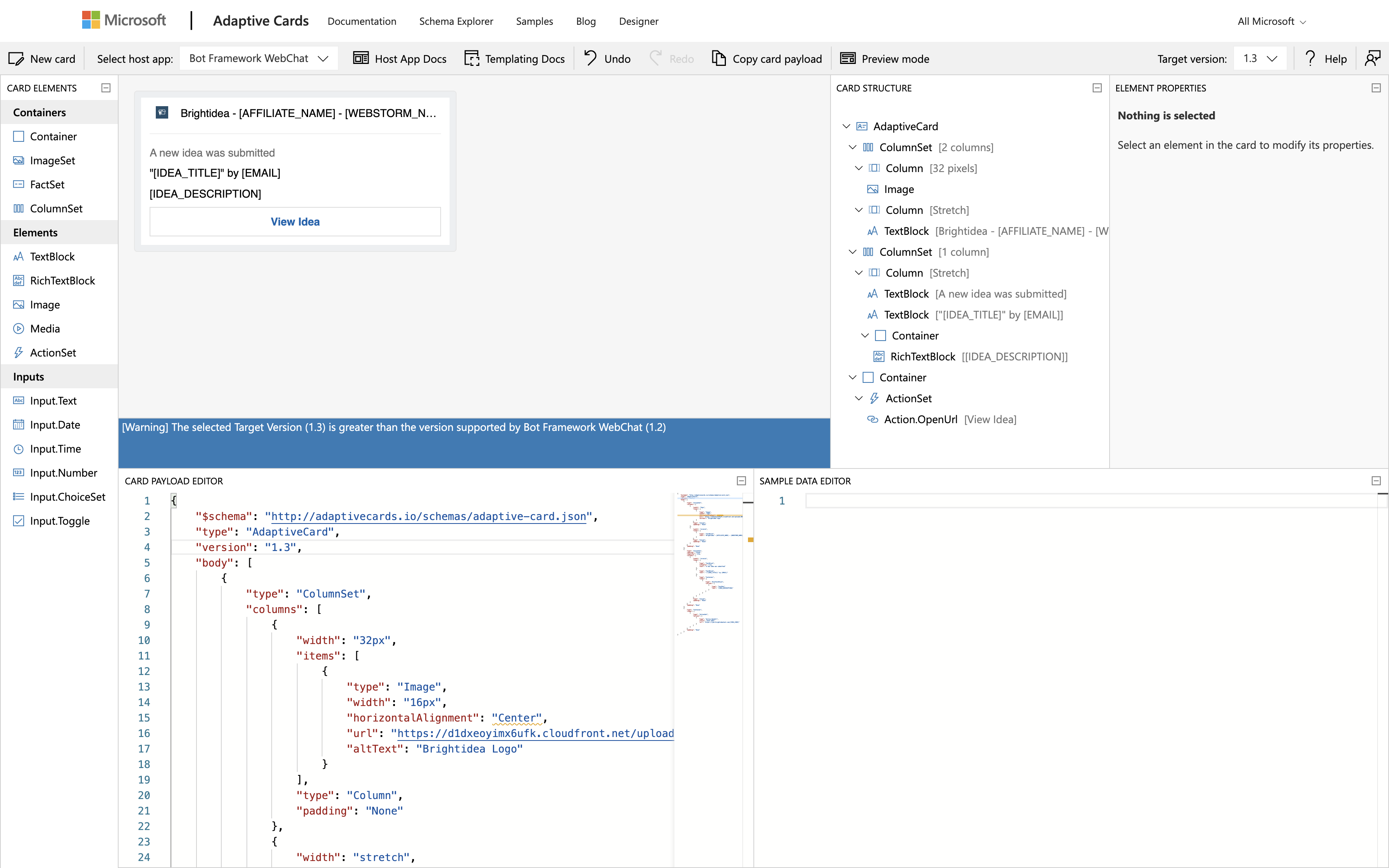The image size is (1389, 868).
Task: Go to Adaptive Cards home link
Action: pyautogui.click(x=260, y=21)
